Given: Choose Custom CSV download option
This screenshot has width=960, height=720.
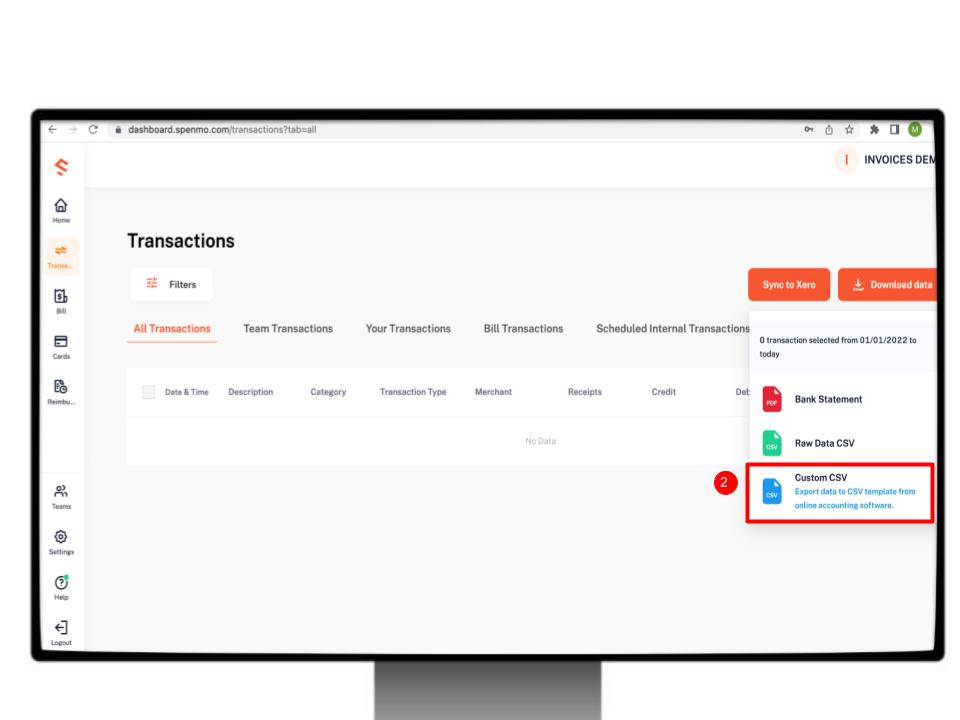Looking at the screenshot, I should pos(840,492).
